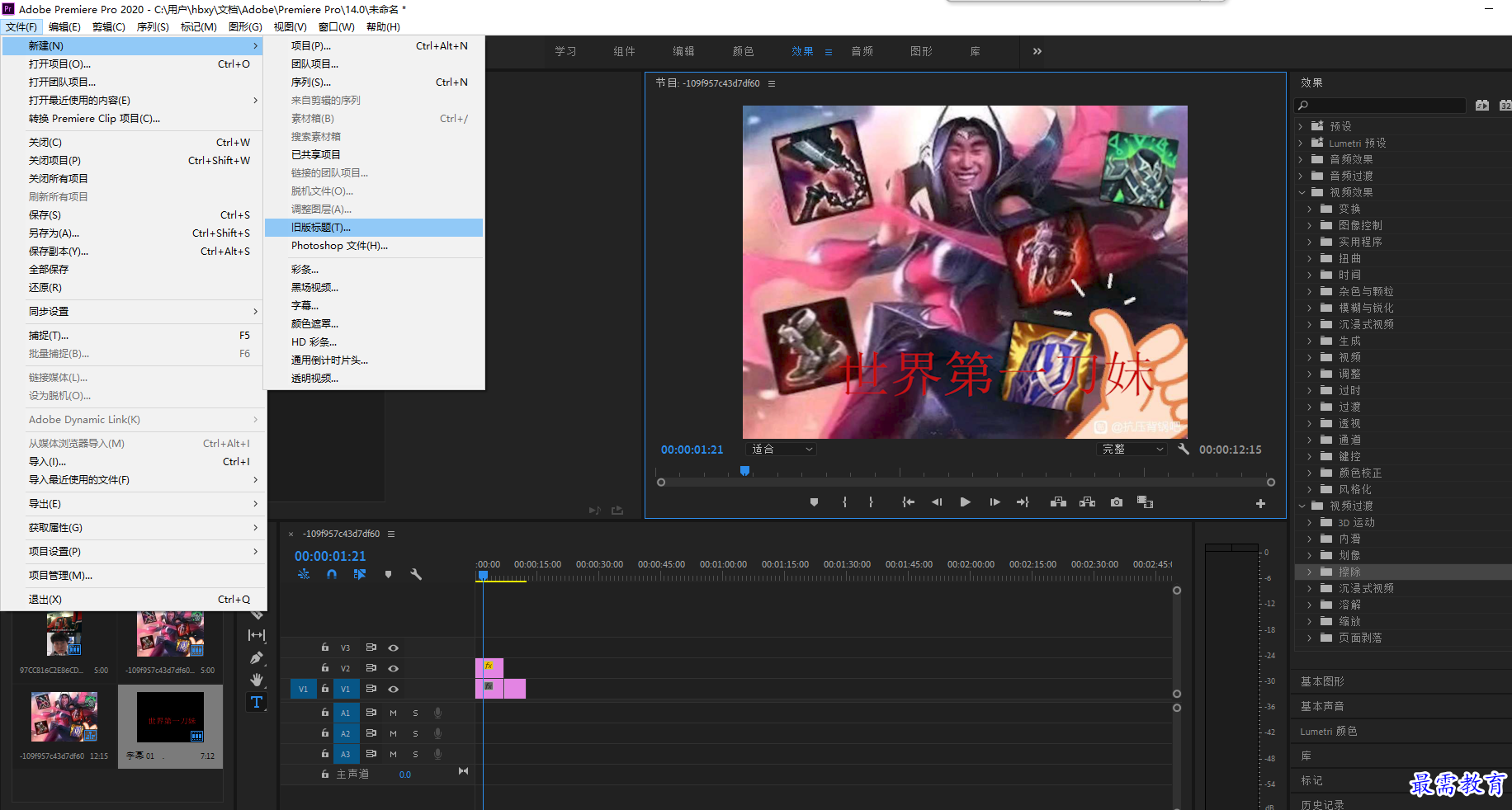Expand the Lumetri 预设 folder

(x=1301, y=143)
